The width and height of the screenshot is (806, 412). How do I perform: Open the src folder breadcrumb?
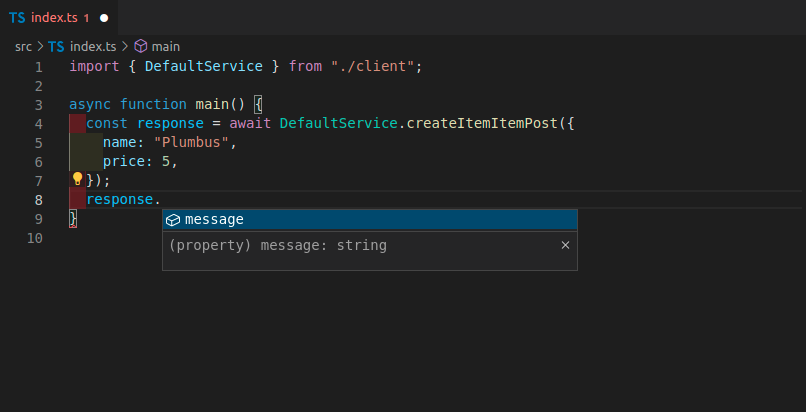(23, 46)
